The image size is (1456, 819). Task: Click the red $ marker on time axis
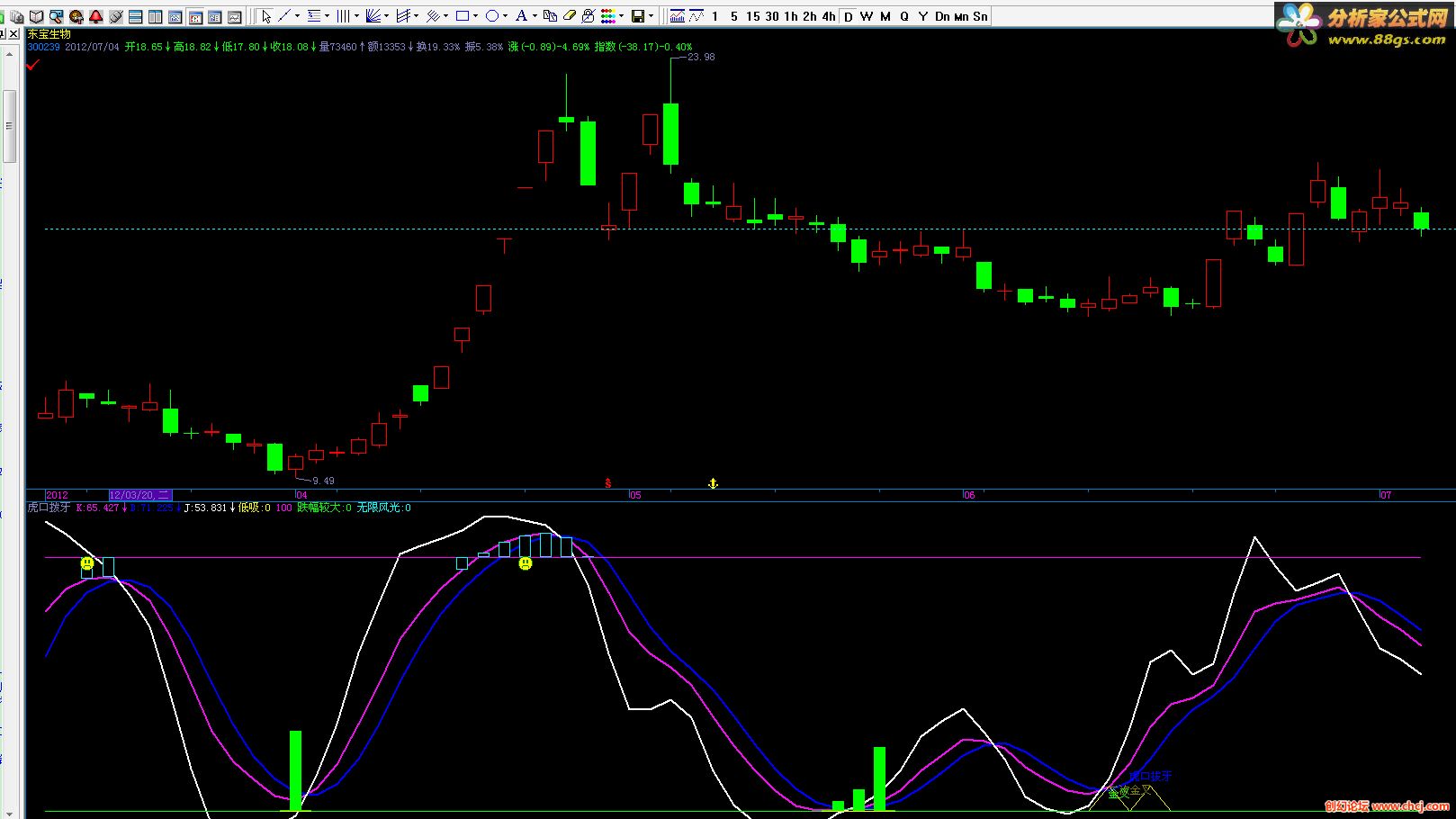[608, 484]
